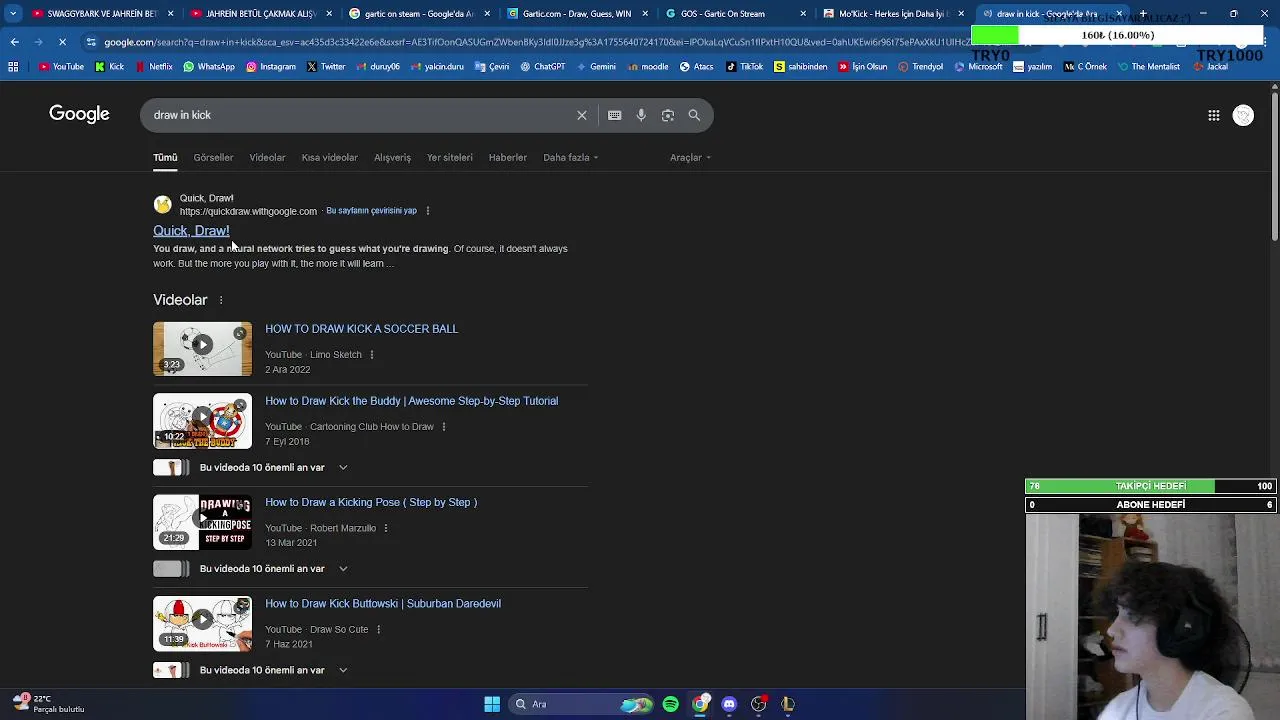Open League of Legends from the taskbar
Screen dimensions: 1280x720
pyautogui.click(x=788, y=704)
